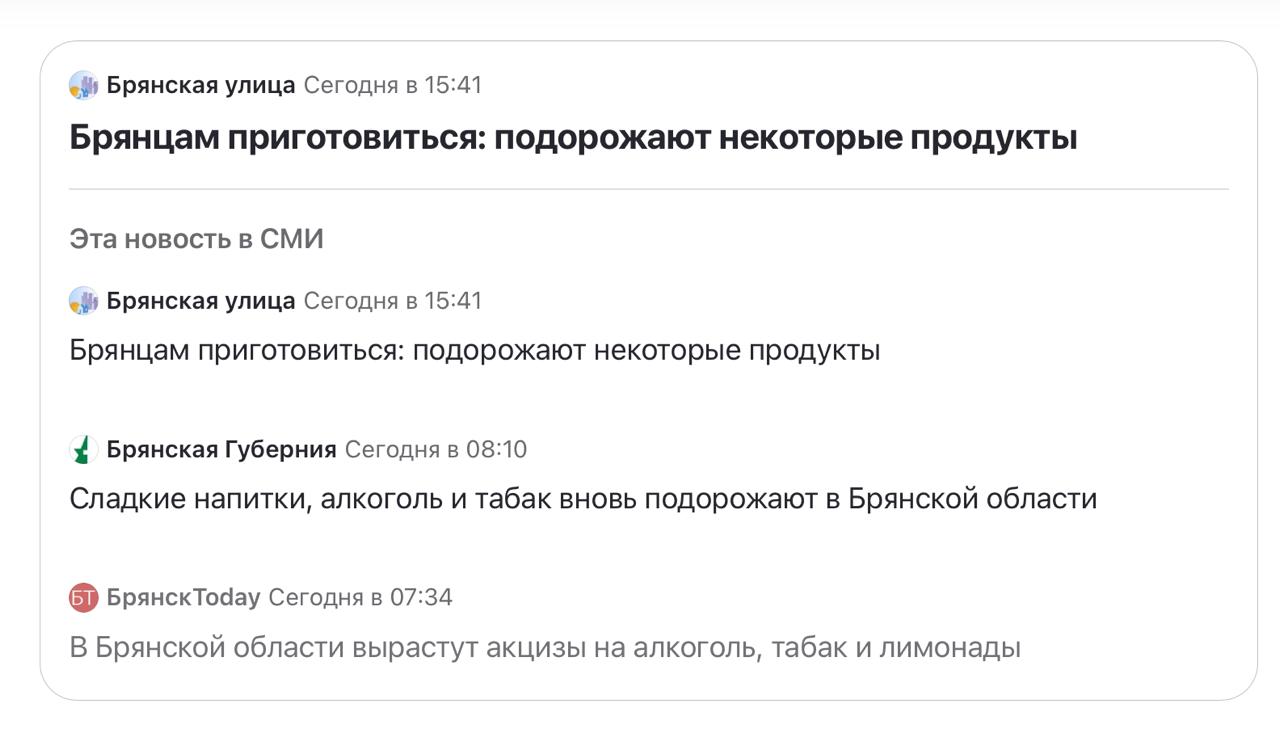The width and height of the screenshot is (1280, 742).
Task: Click the header timestamp "Сегодня в 15:41"
Action: (392, 86)
